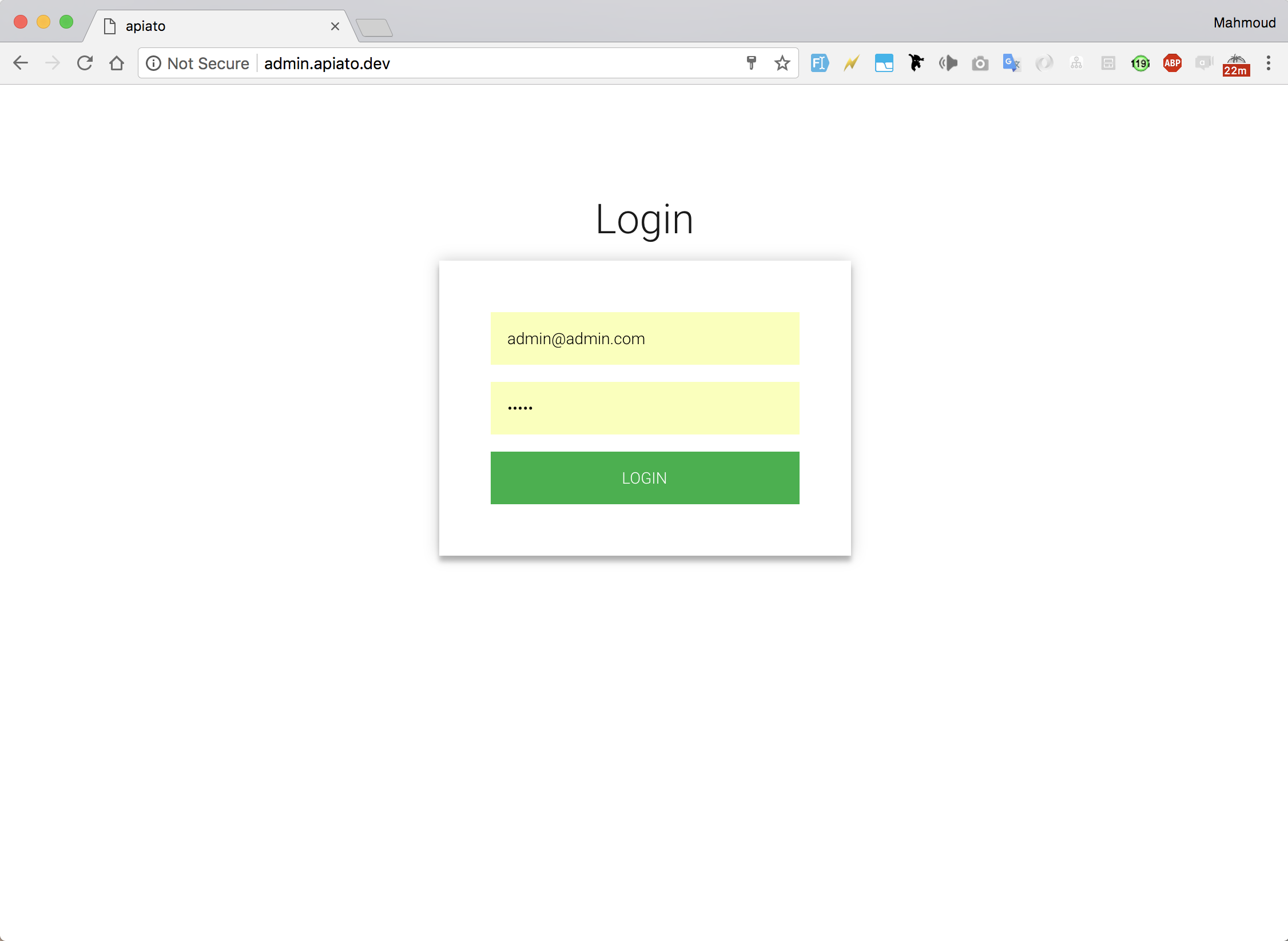Viewport: 1288px width, 941px height.
Task: Open the grey layout box extension
Action: tap(1108, 63)
